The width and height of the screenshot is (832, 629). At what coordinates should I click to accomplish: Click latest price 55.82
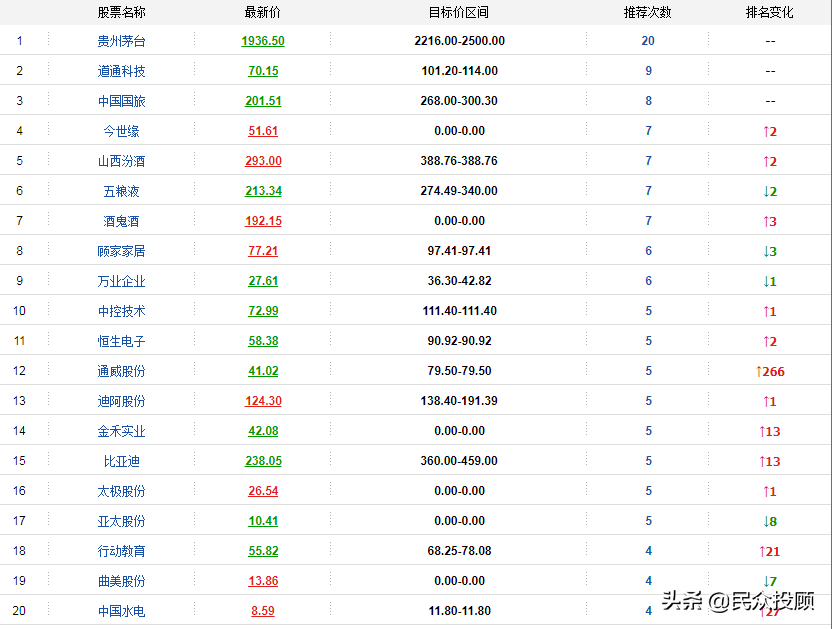[263, 550]
